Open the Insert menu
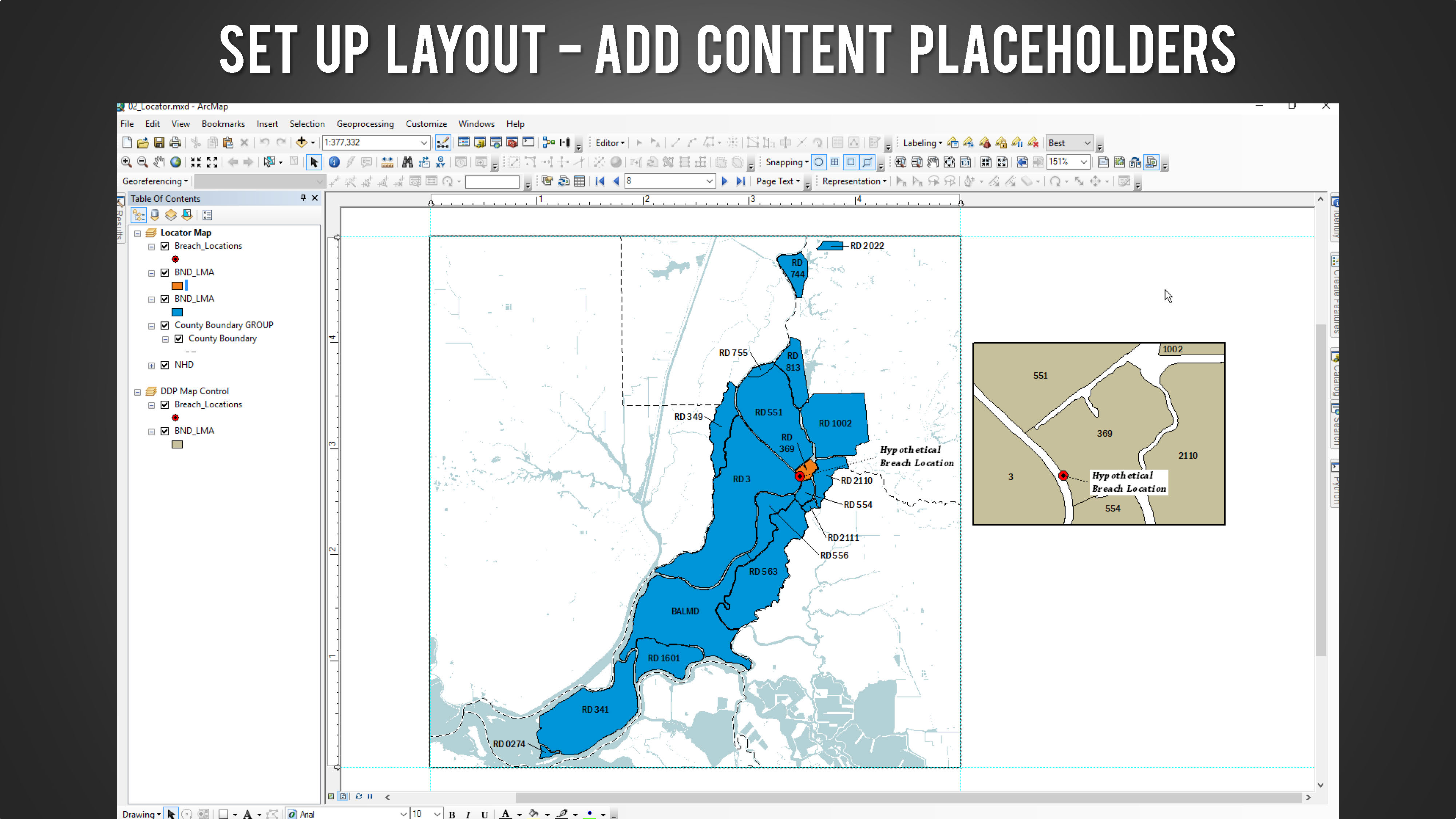This screenshot has width=1456, height=819. point(267,124)
